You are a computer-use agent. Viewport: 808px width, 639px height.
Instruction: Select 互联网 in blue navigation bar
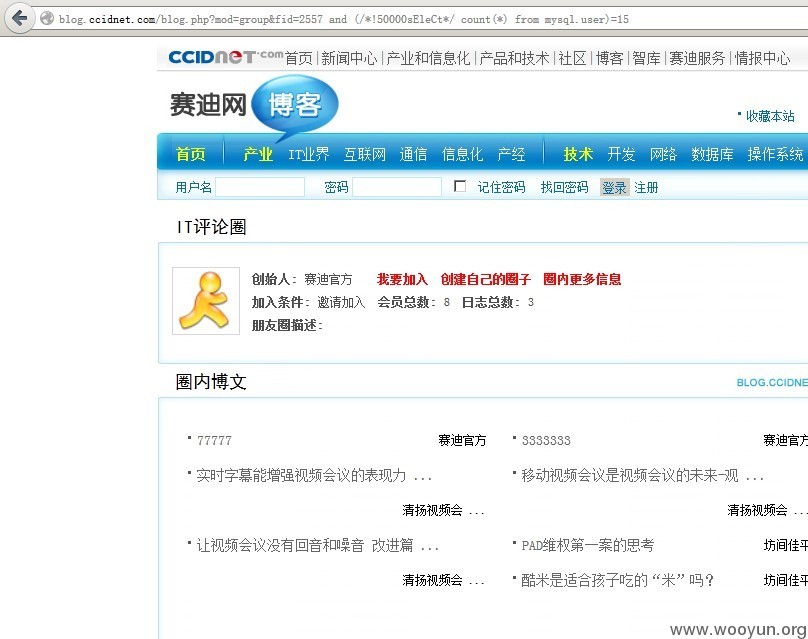coord(365,154)
